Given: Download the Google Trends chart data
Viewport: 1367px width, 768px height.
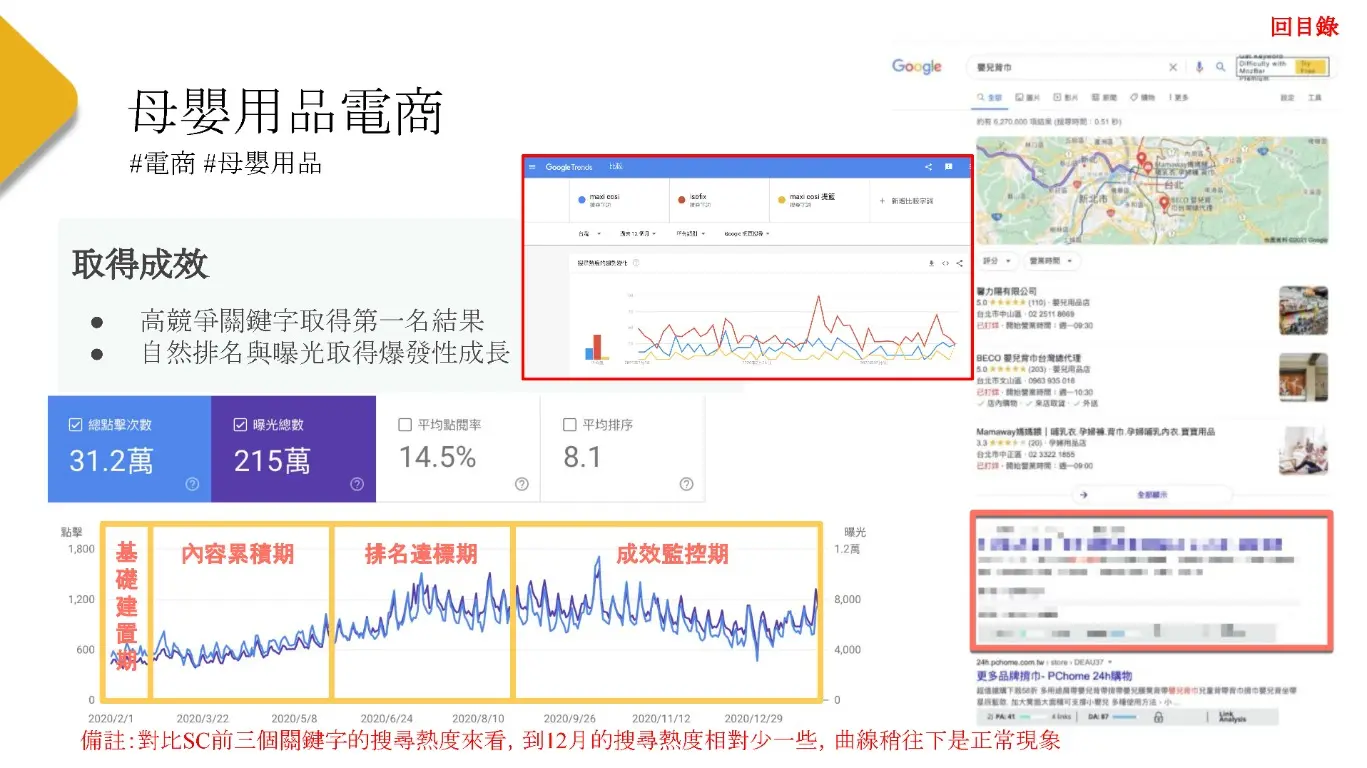Looking at the screenshot, I should (932, 263).
